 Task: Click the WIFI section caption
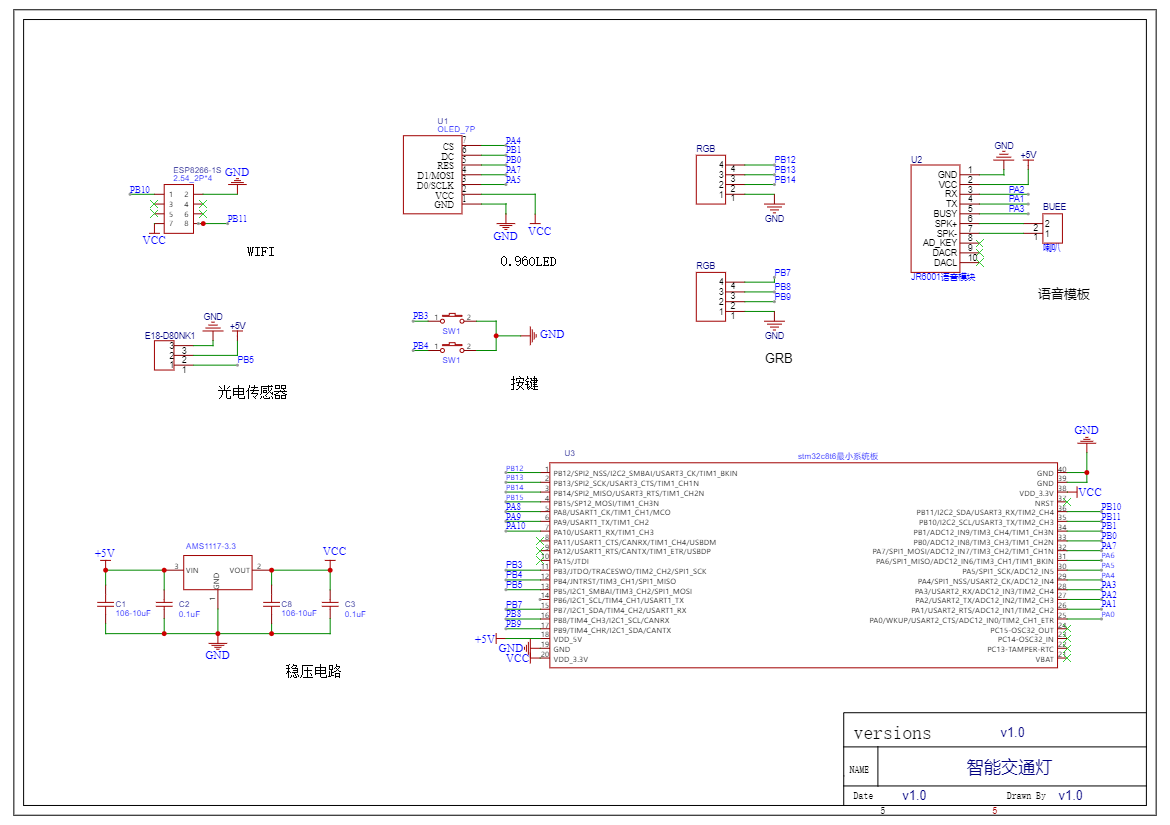click(x=260, y=252)
